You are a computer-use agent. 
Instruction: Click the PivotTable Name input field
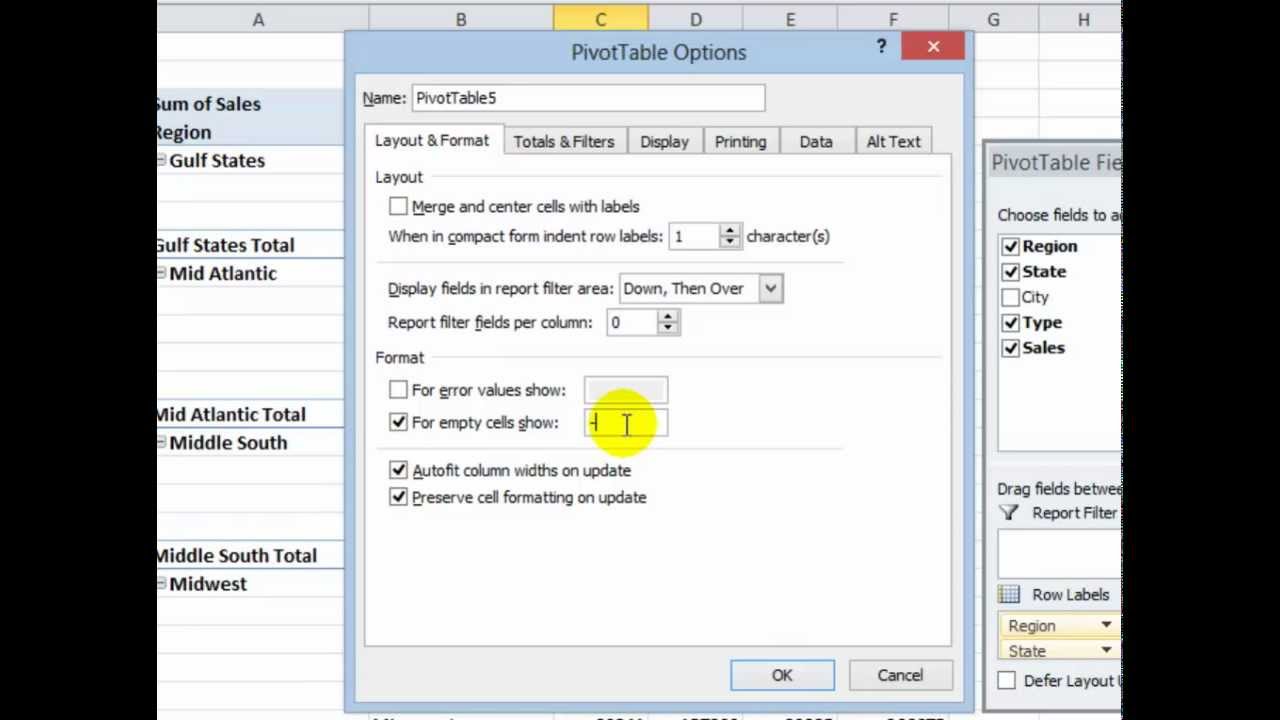(588, 98)
